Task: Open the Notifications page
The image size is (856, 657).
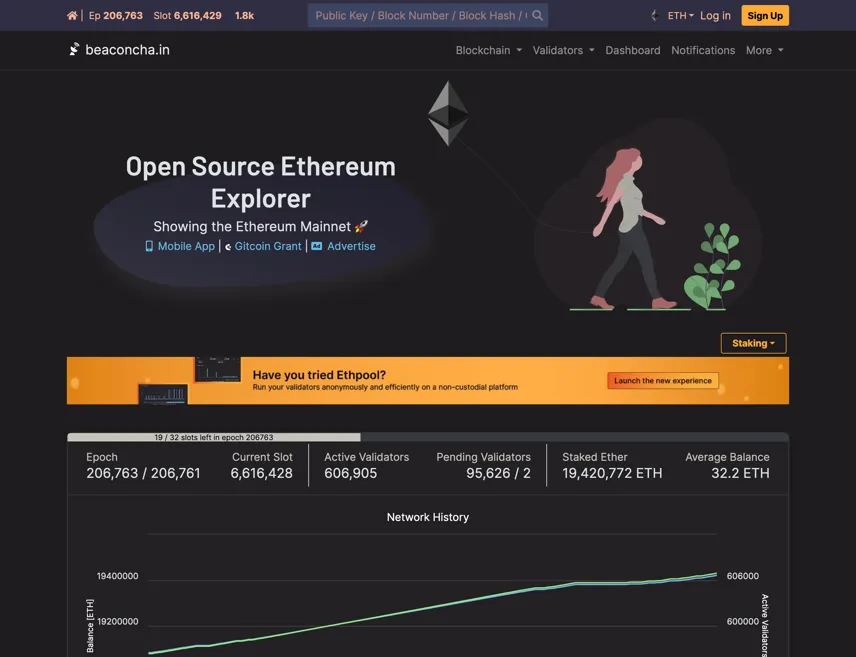Action: coord(703,50)
